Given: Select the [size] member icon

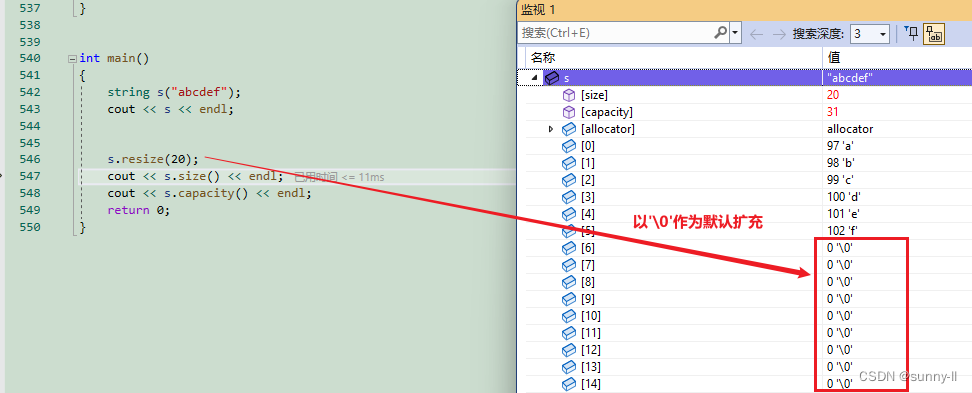Looking at the screenshot, I should [x=568, y=95].
